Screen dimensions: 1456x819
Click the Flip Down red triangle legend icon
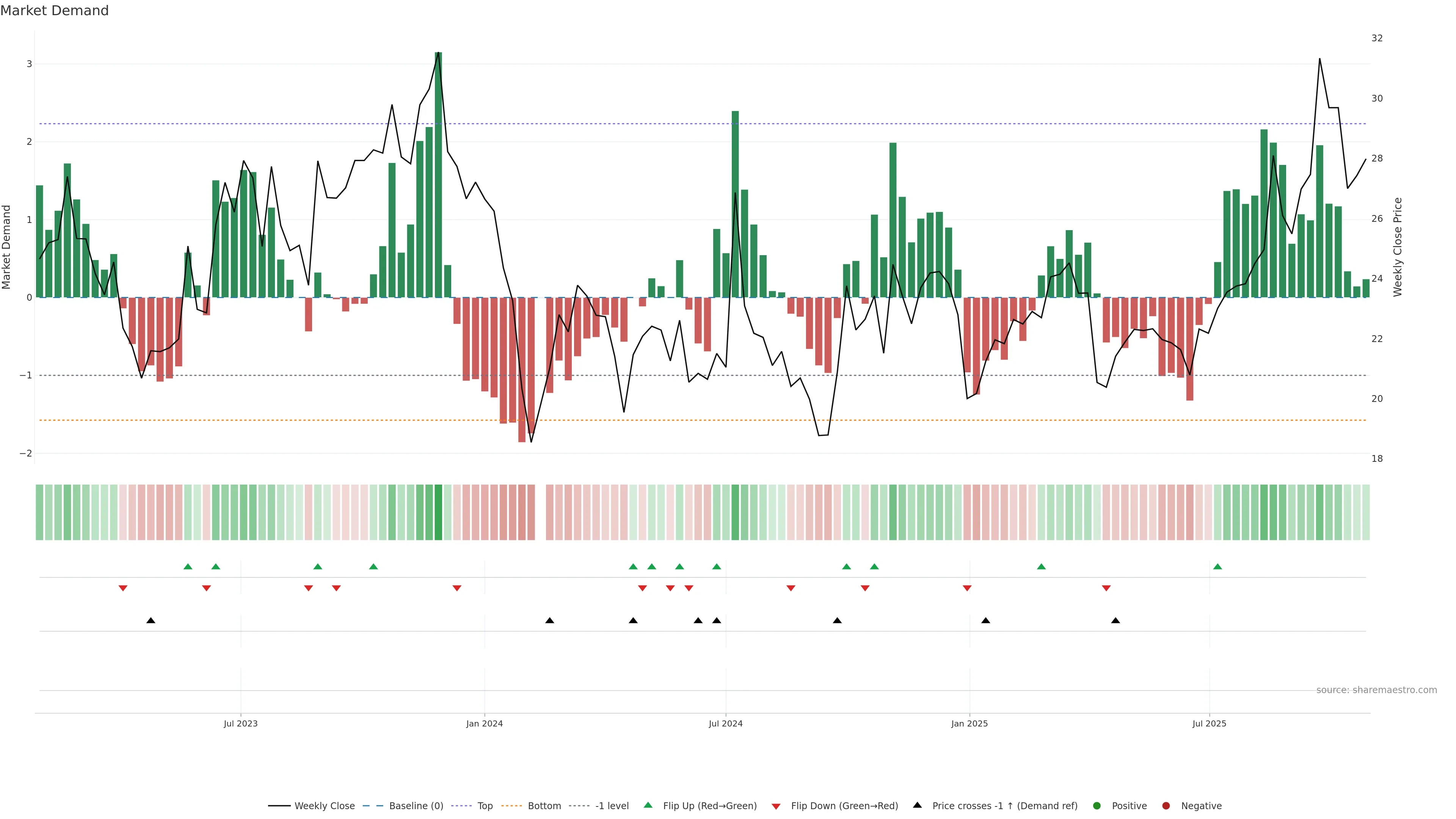[776, 806]
